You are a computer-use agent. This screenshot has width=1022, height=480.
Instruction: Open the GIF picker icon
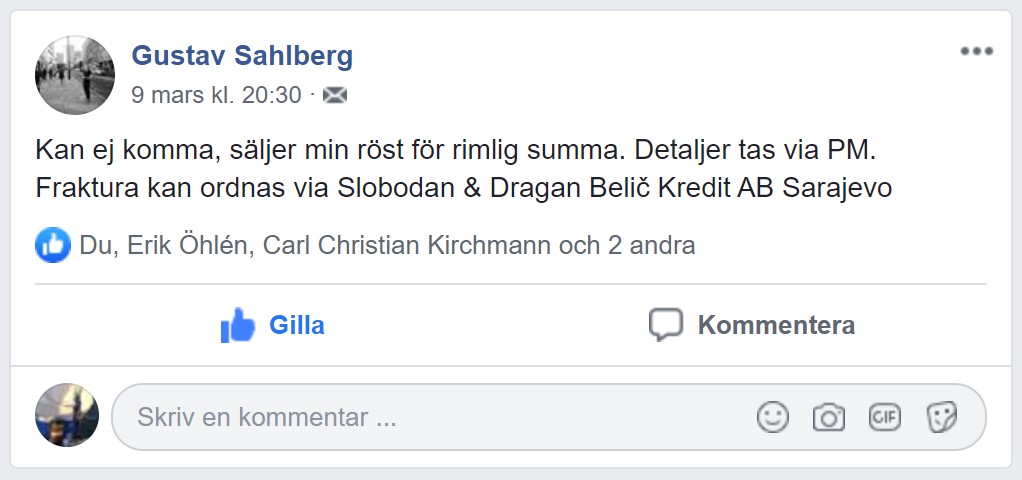tap(885, 417)
